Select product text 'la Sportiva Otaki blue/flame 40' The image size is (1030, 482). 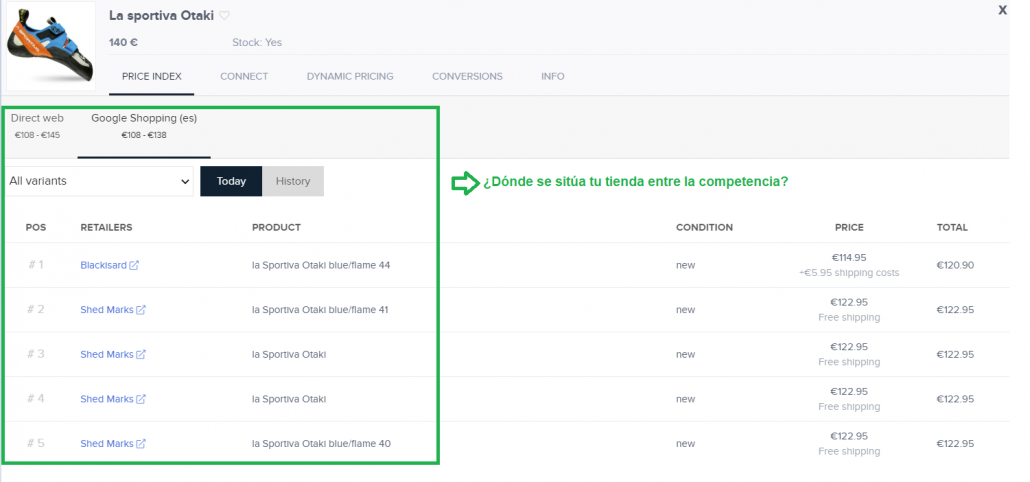(x=321, y=444)
